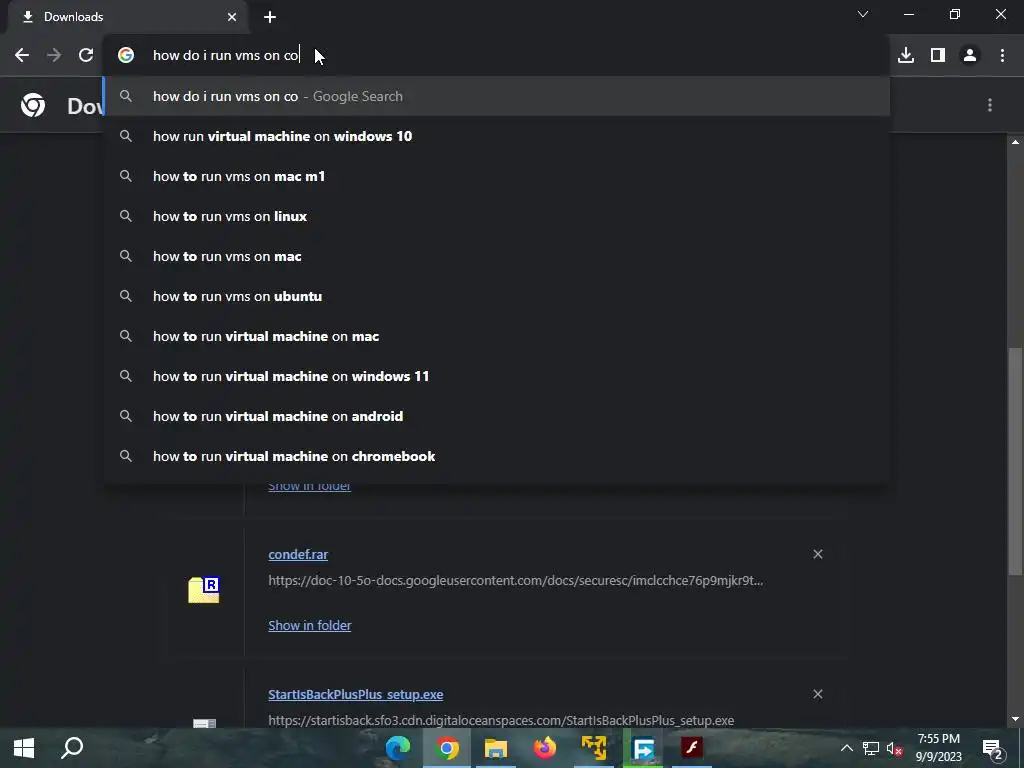Click Show in folder for condef.rar
Screen dimensions: 1024x768
(310, 626)
